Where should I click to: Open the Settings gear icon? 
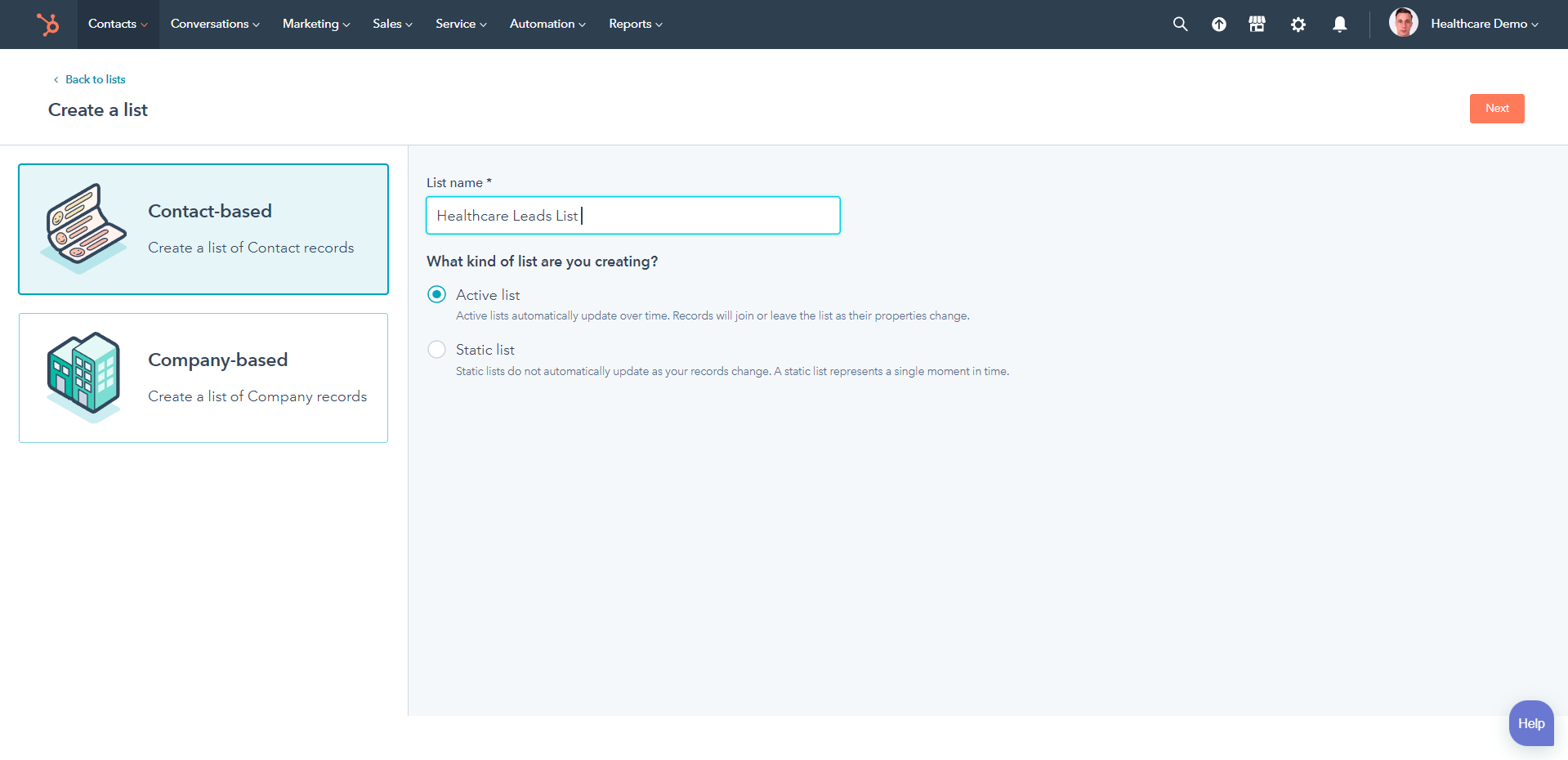tap(1298, 25)
